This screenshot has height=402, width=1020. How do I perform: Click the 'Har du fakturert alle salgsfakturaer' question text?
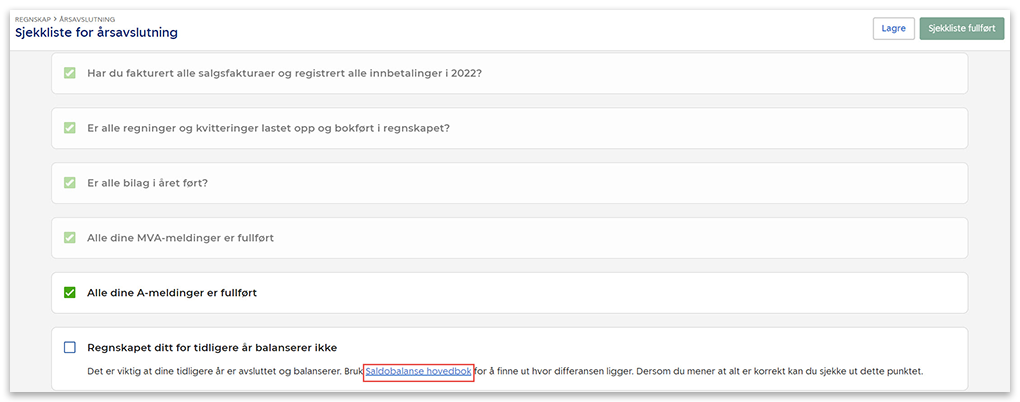285,73
